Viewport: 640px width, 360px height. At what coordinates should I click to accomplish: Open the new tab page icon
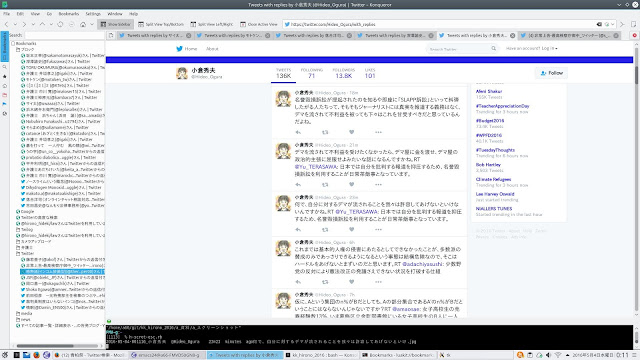coord(111,36)
